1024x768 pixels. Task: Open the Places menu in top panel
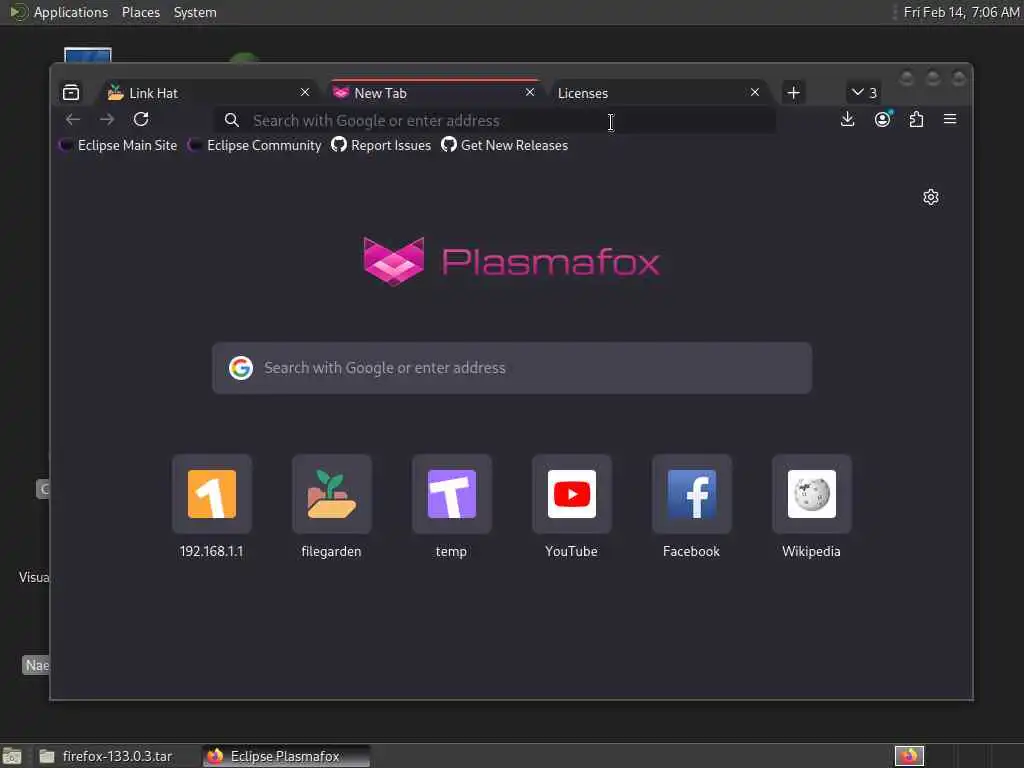(x=141, y=12)
